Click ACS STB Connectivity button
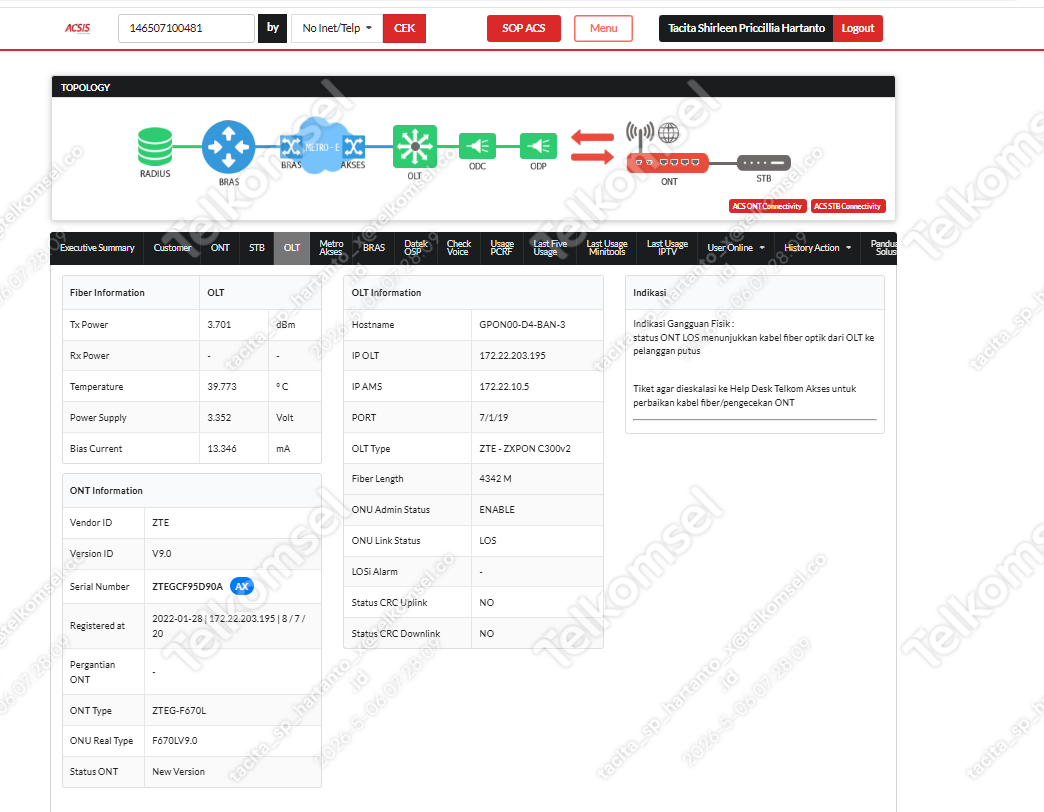This screenshot has width=1044, height=812. (x=848, y=206)
